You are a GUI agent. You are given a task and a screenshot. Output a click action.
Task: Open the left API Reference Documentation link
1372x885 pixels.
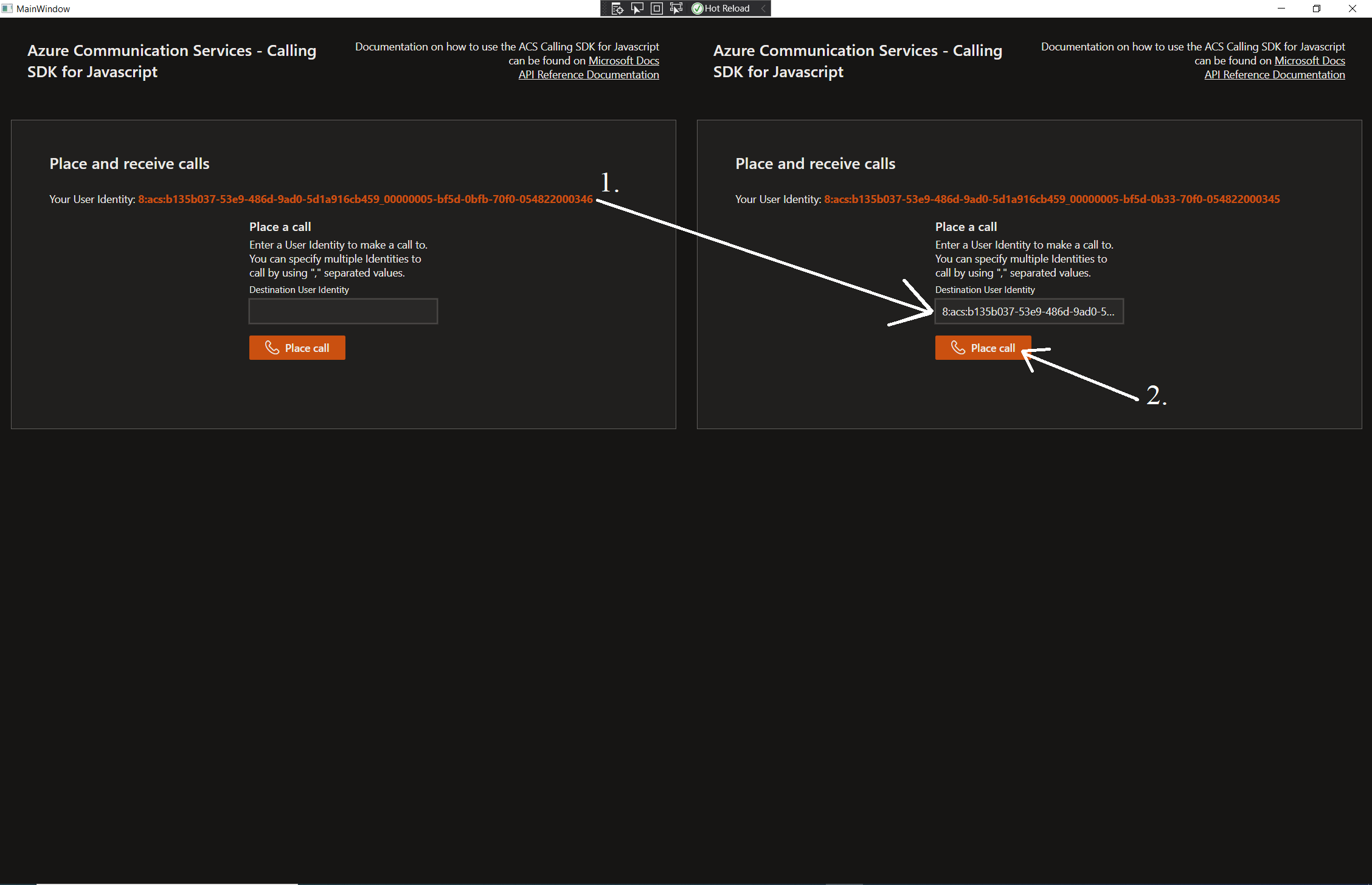(588, 75)
